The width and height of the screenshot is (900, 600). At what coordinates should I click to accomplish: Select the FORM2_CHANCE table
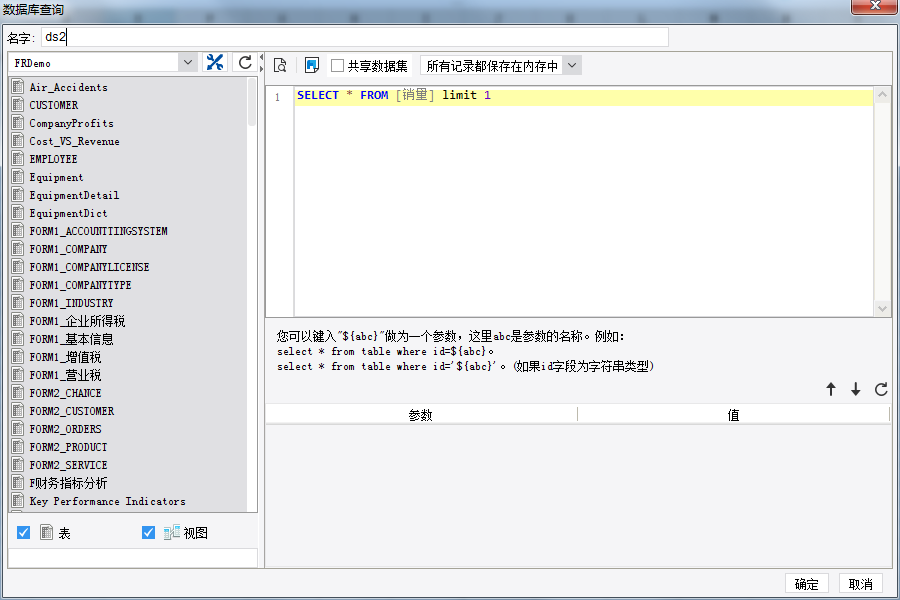[65, 393]
